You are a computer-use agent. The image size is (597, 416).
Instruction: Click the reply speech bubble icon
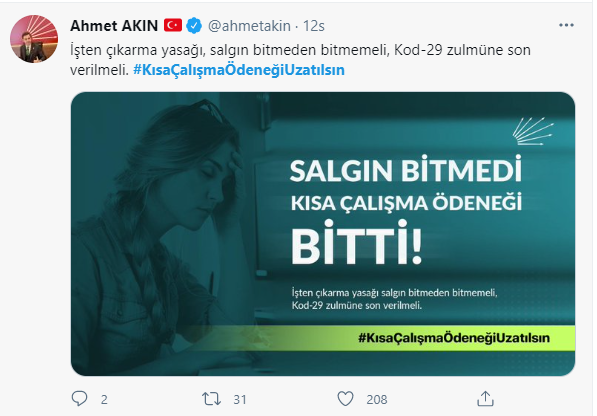(x=79, y=398)
